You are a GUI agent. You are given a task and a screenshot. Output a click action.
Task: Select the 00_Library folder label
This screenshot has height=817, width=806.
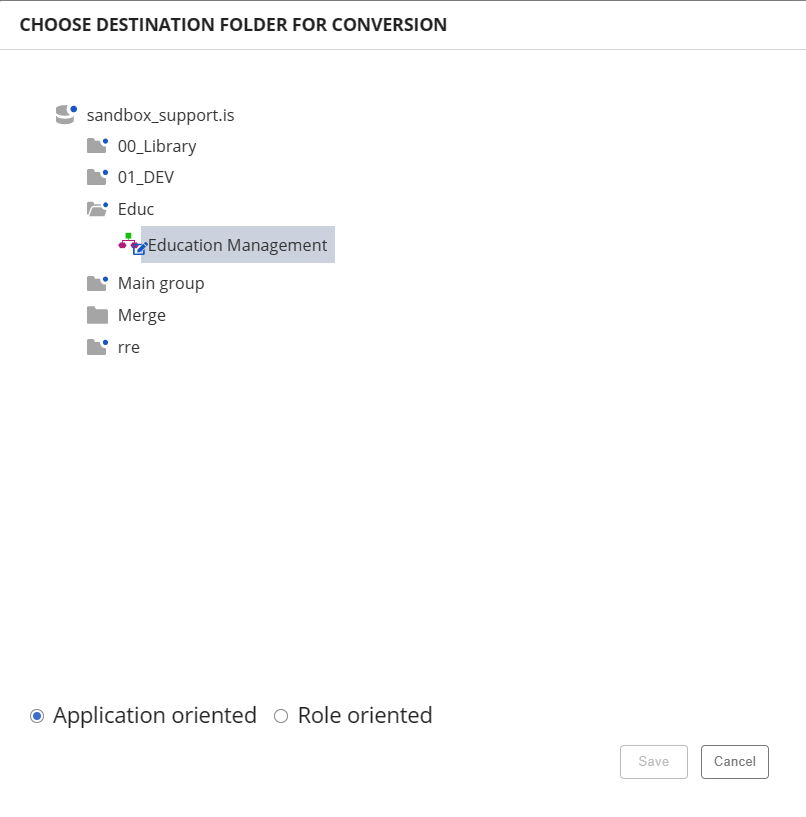(x=157, y=146)
